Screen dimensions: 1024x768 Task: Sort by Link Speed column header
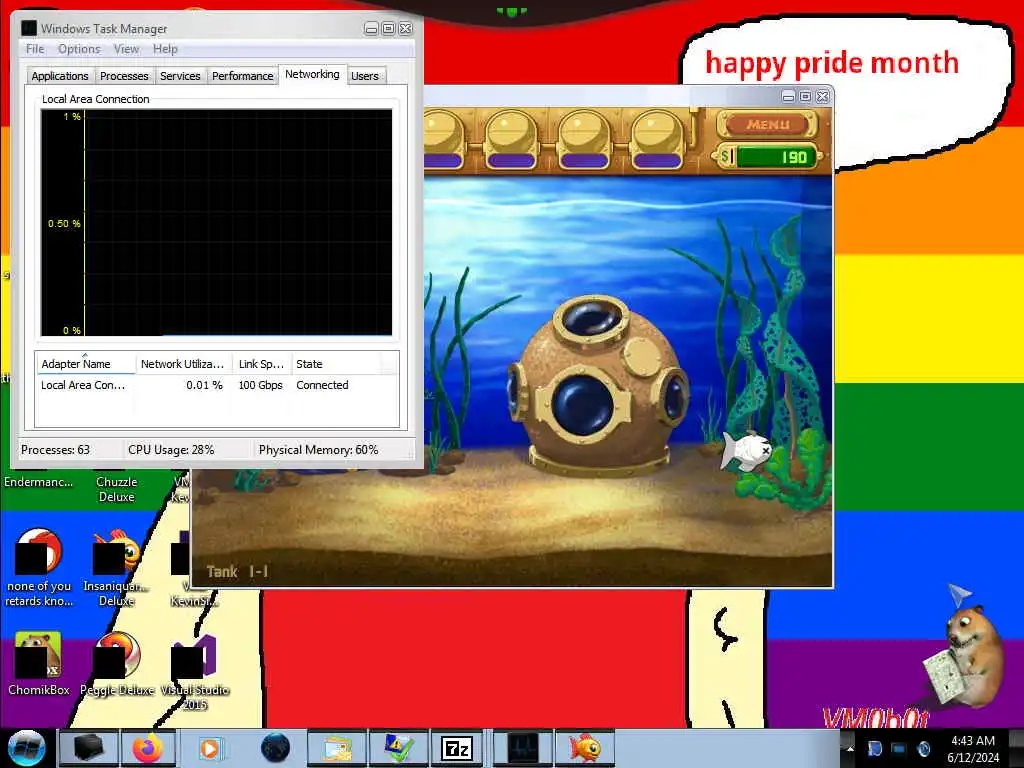coord(261,364)
